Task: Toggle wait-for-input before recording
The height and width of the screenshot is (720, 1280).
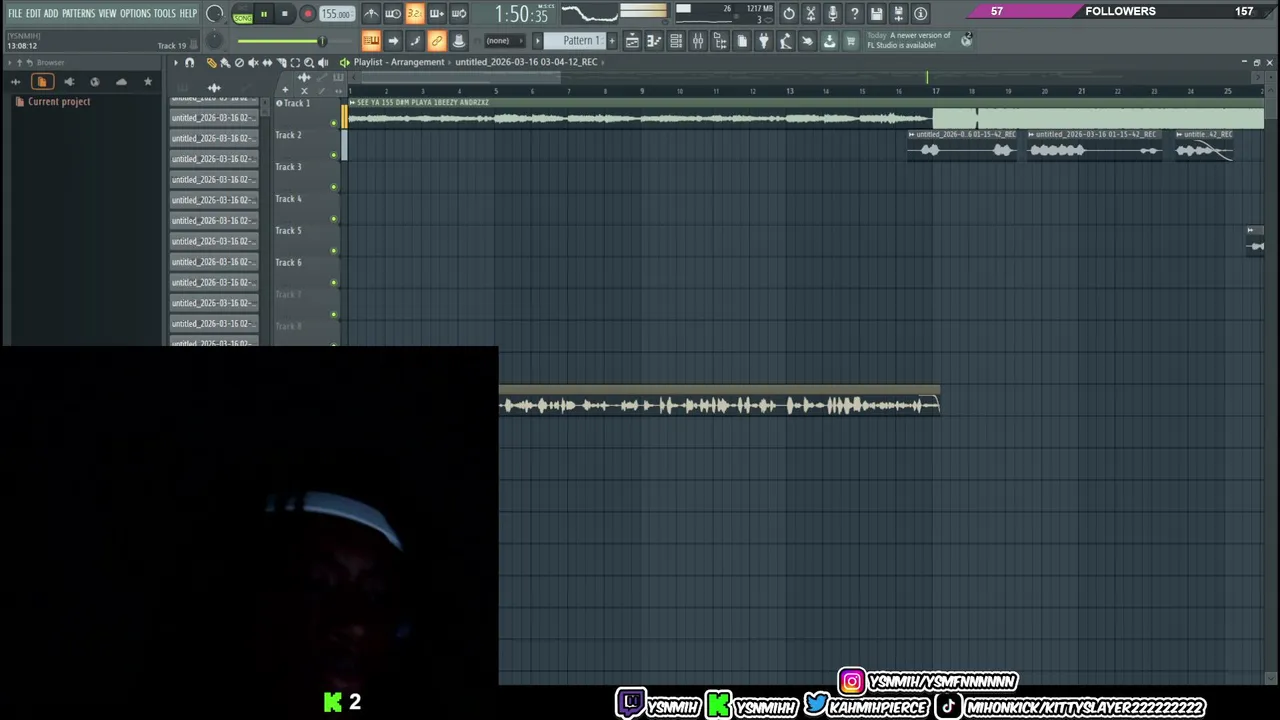Action: coord(393,14)
